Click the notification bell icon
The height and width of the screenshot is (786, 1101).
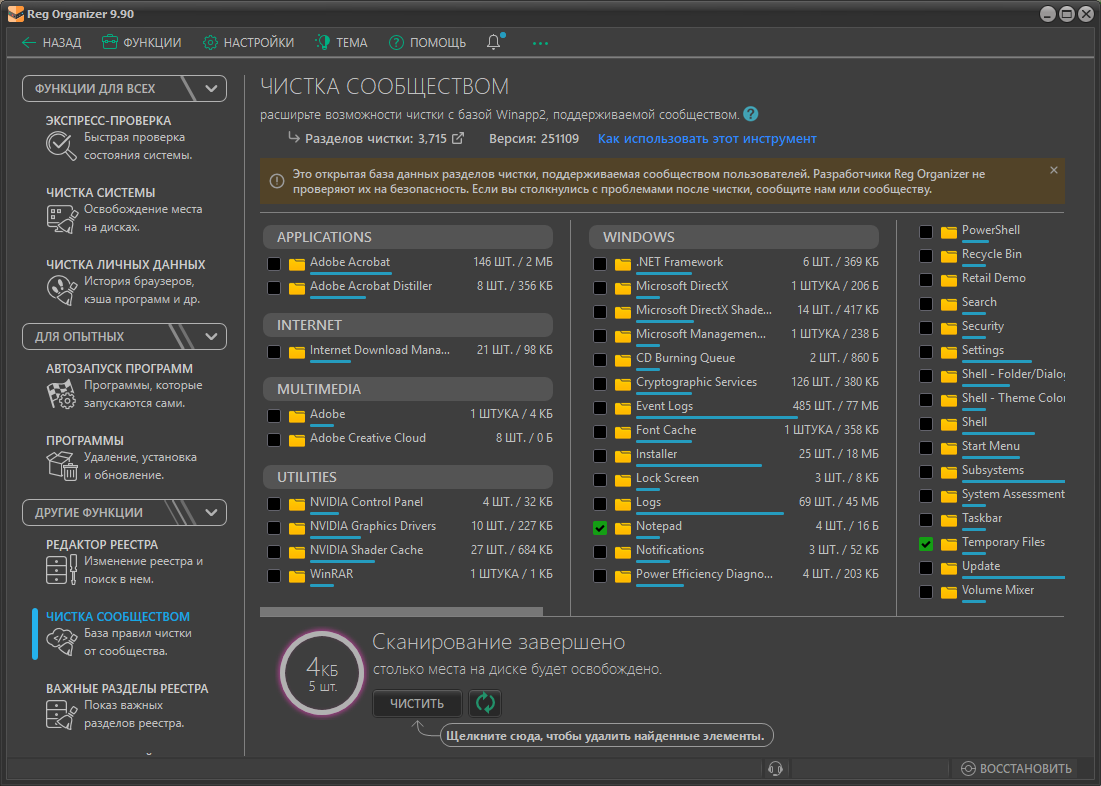tap(494, 42)
